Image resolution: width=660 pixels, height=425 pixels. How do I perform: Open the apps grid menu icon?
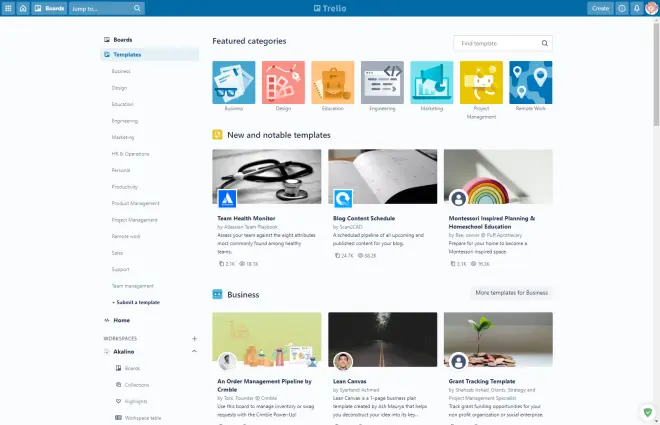click(8, 8)
